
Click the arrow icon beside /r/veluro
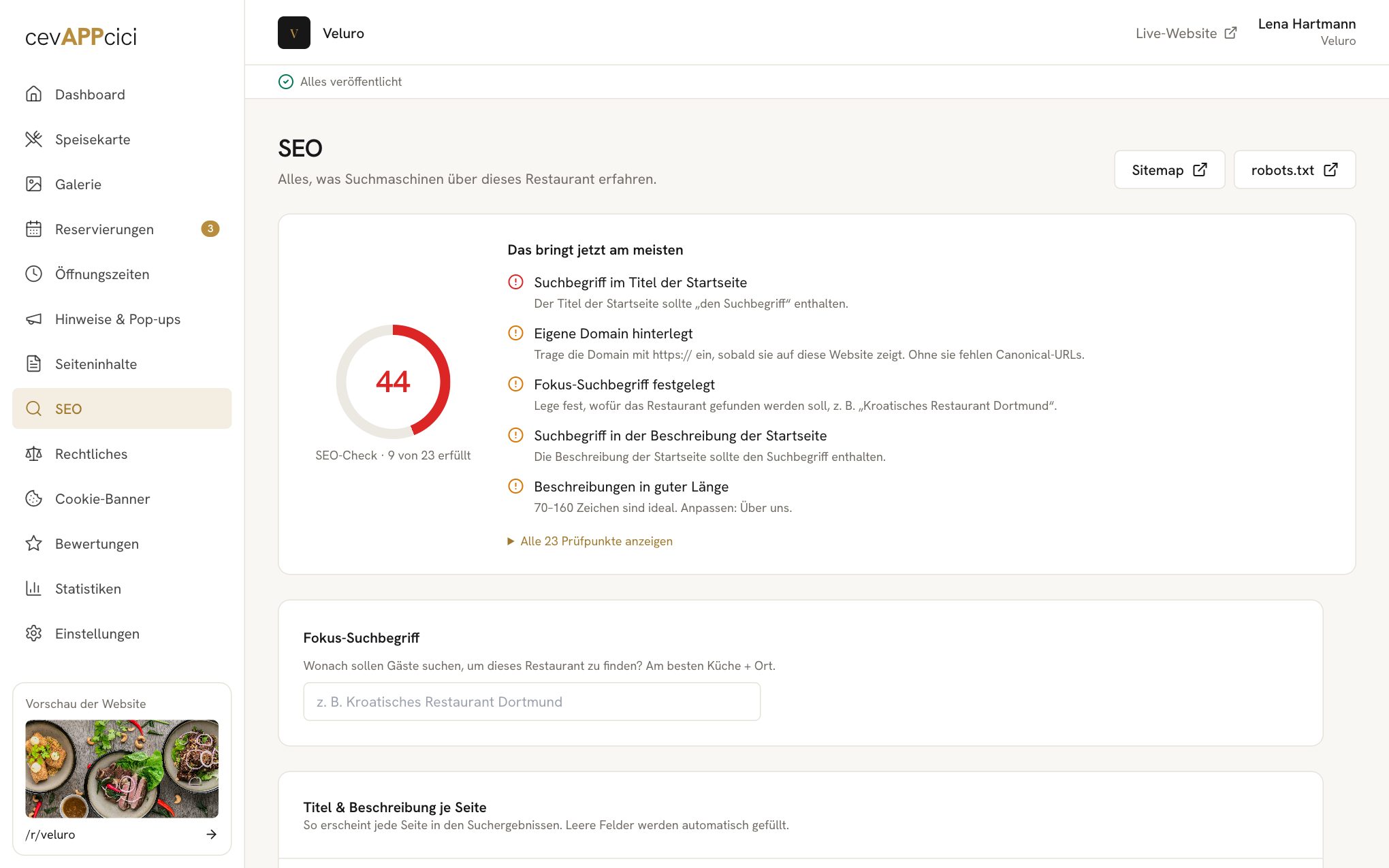[x=211, y=834]
